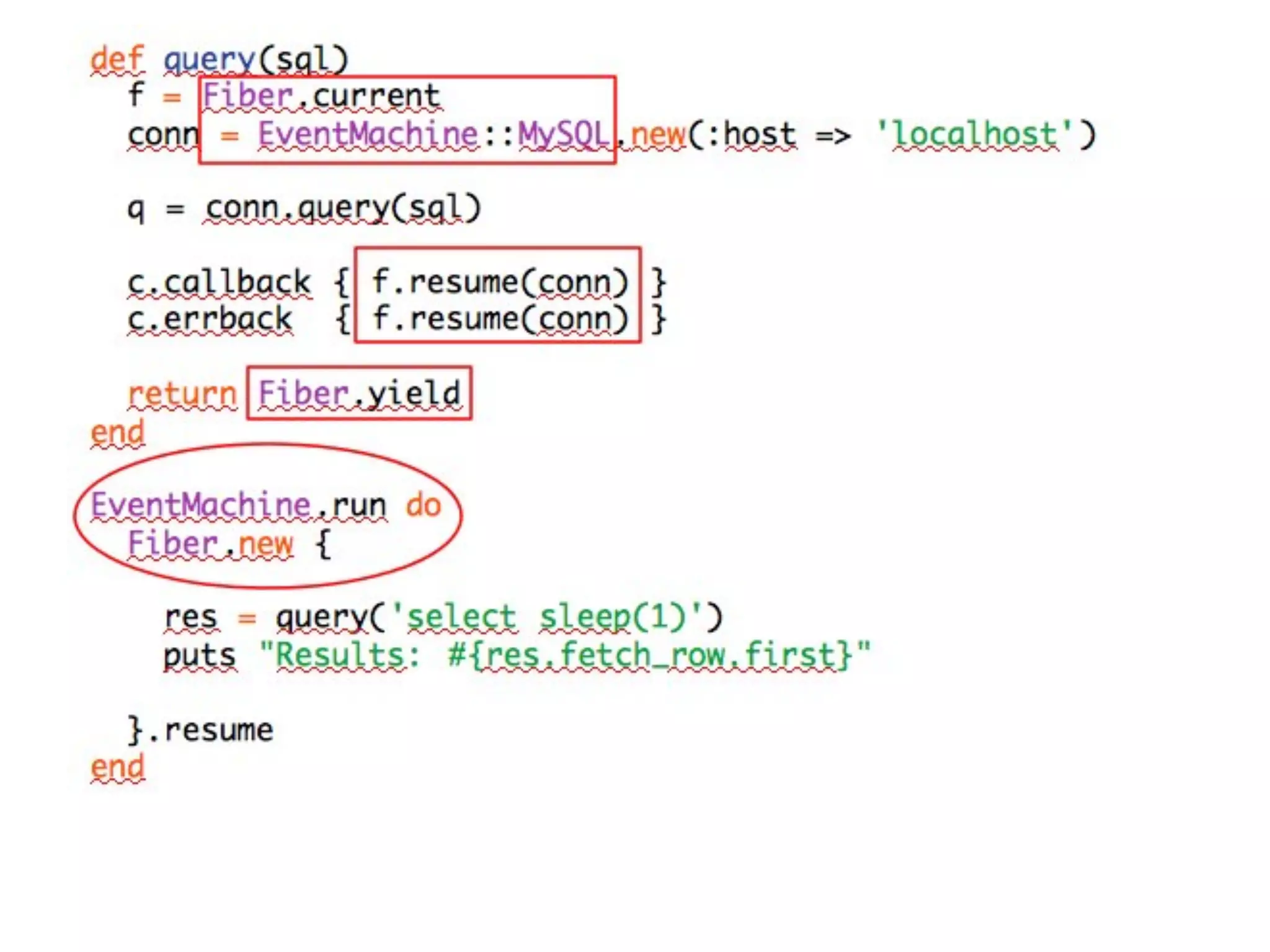Click the }.resume text near the bottom
The image size is (1270, 952).
tap(200, 730)
